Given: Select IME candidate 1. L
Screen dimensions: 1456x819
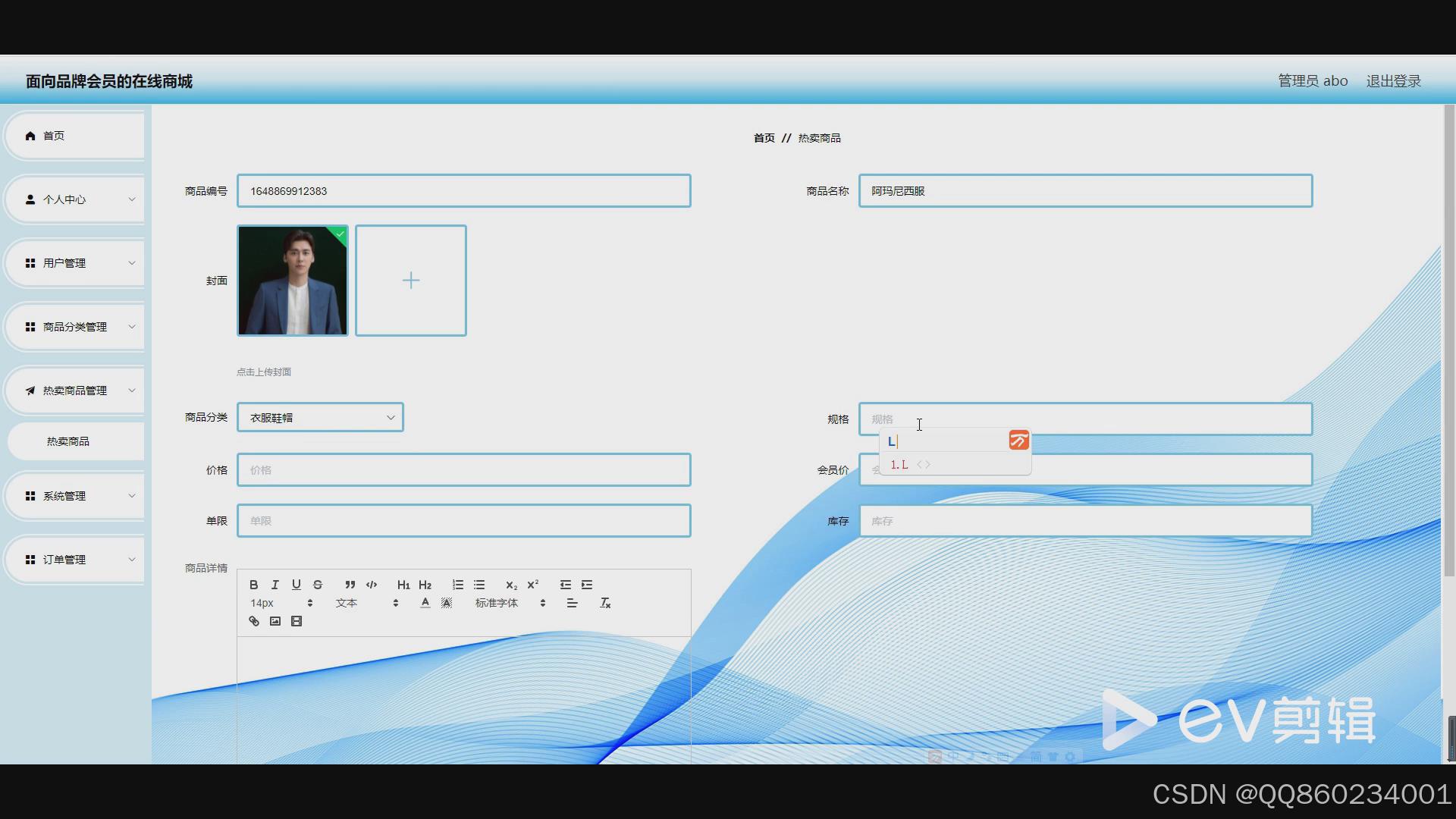Looking at the screenshot, I should (899, 465).
